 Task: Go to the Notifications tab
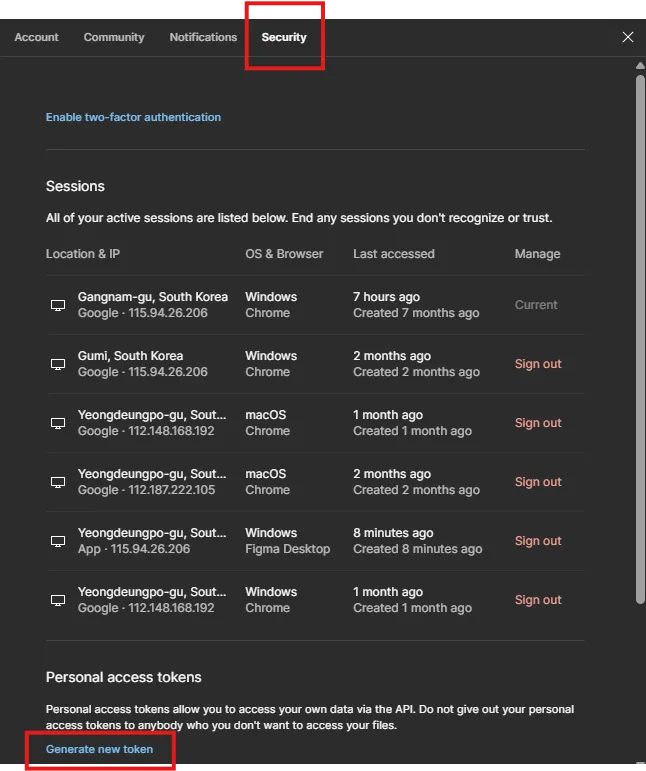203,37
